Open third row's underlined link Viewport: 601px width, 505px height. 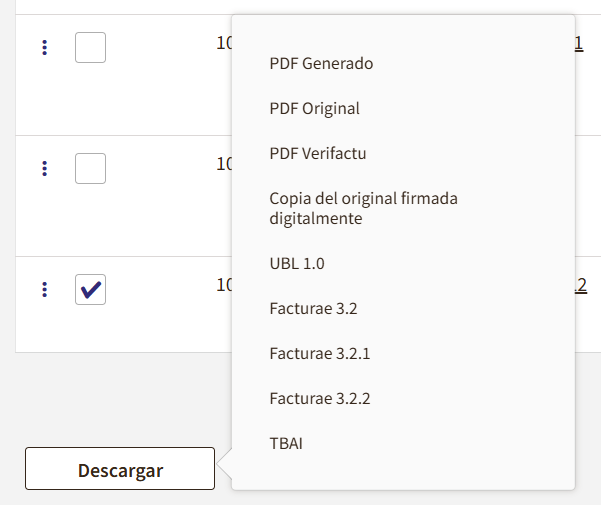[580, 285]
